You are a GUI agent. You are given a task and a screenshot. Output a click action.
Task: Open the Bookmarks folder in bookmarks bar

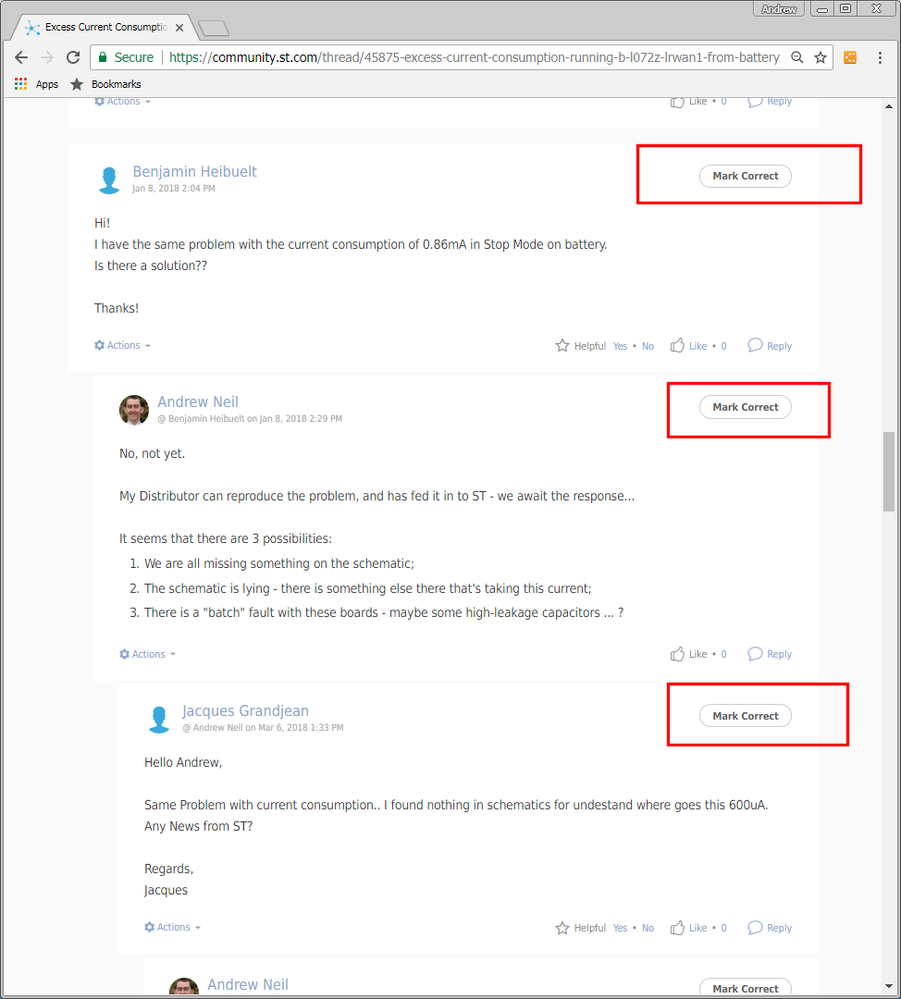(106, 84)
